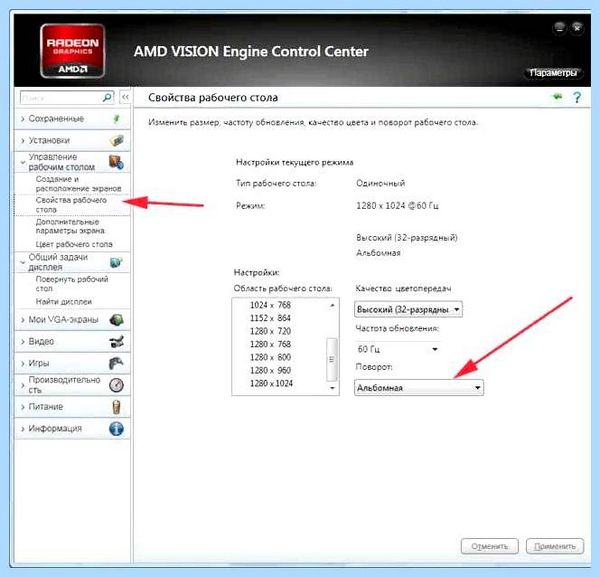This screenshot has height=577, width=600.
Task: Click the Управление рабочим столом icon
Action: coord(116,162)
